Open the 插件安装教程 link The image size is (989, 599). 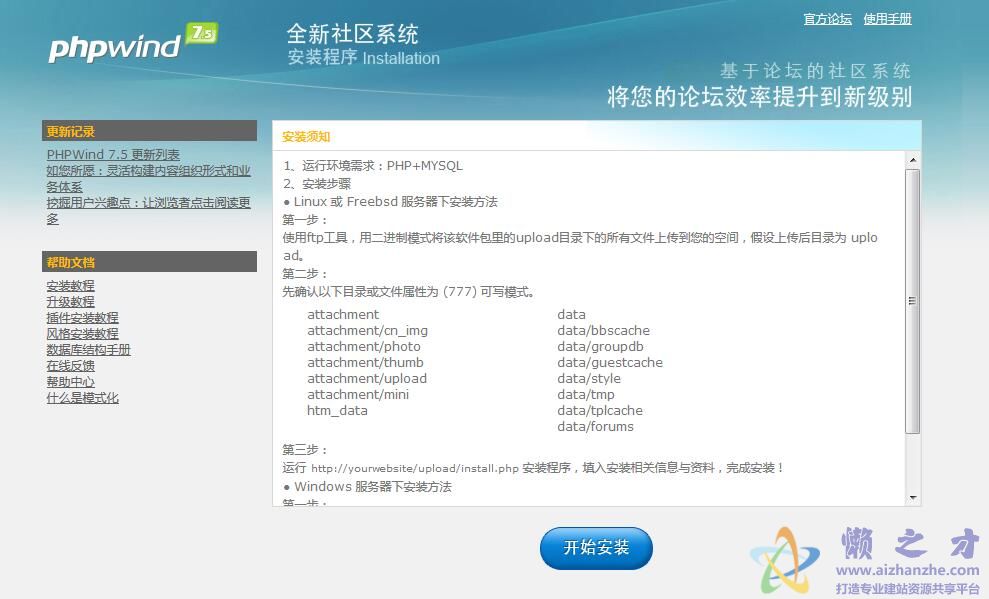pyautogui.click(x=82, y=318)
